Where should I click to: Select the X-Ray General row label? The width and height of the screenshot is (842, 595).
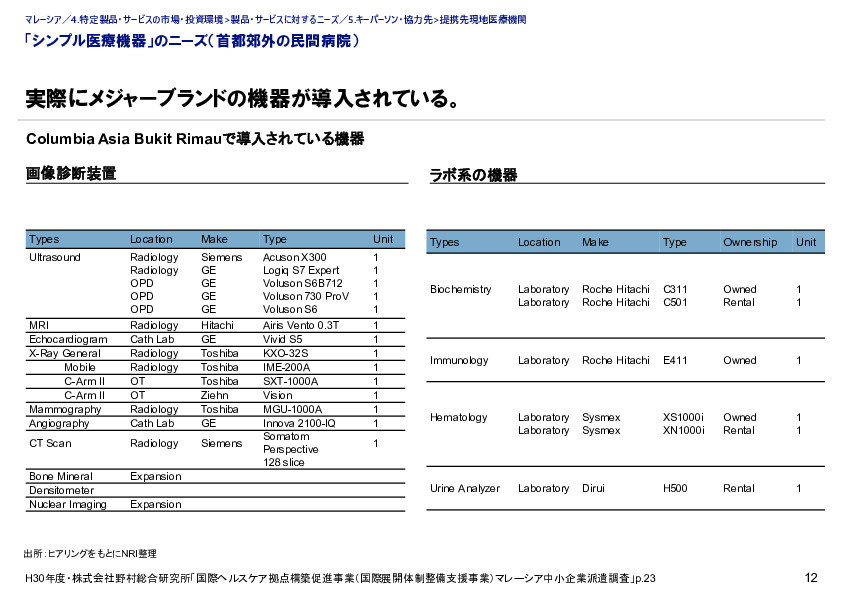64,353
